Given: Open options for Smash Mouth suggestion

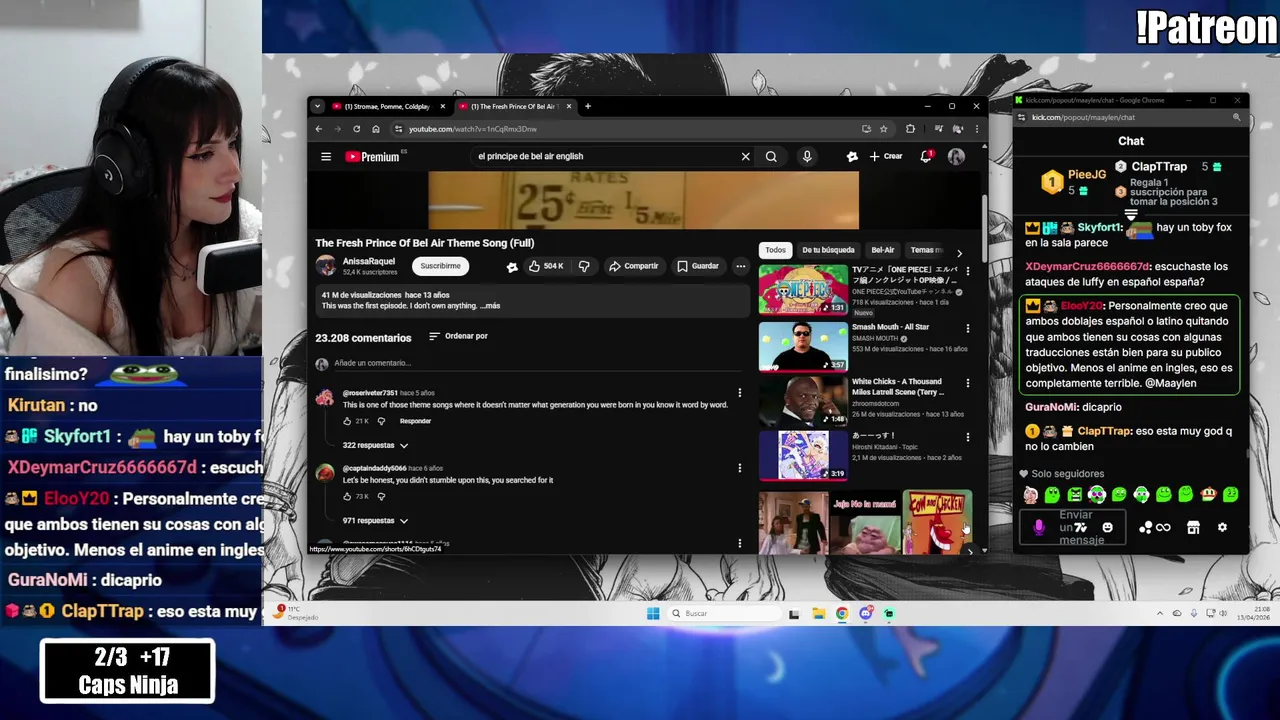Looking at the screenshot, I should 967,328.
